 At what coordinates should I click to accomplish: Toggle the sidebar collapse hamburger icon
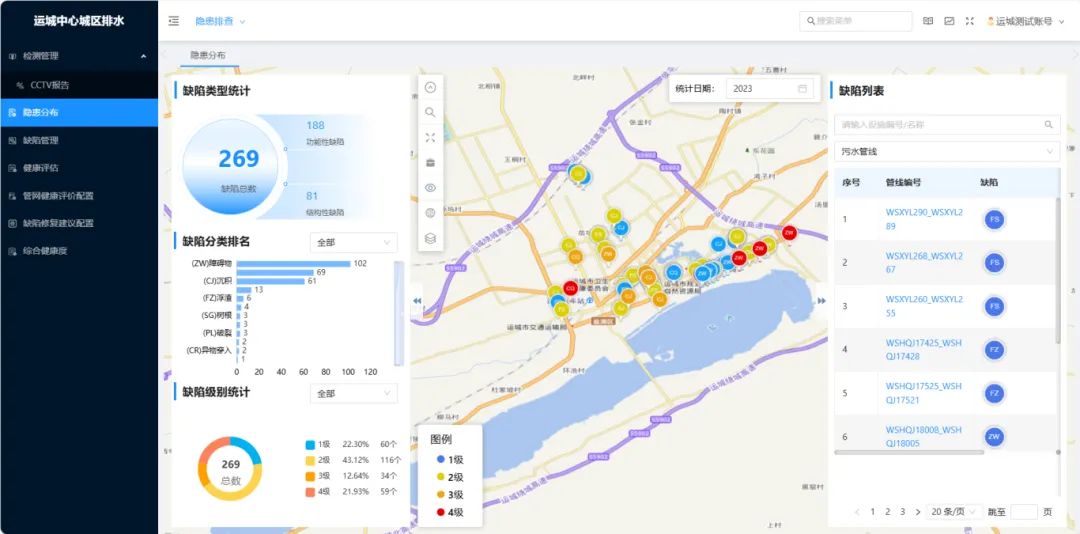click(x=174, y=21)
